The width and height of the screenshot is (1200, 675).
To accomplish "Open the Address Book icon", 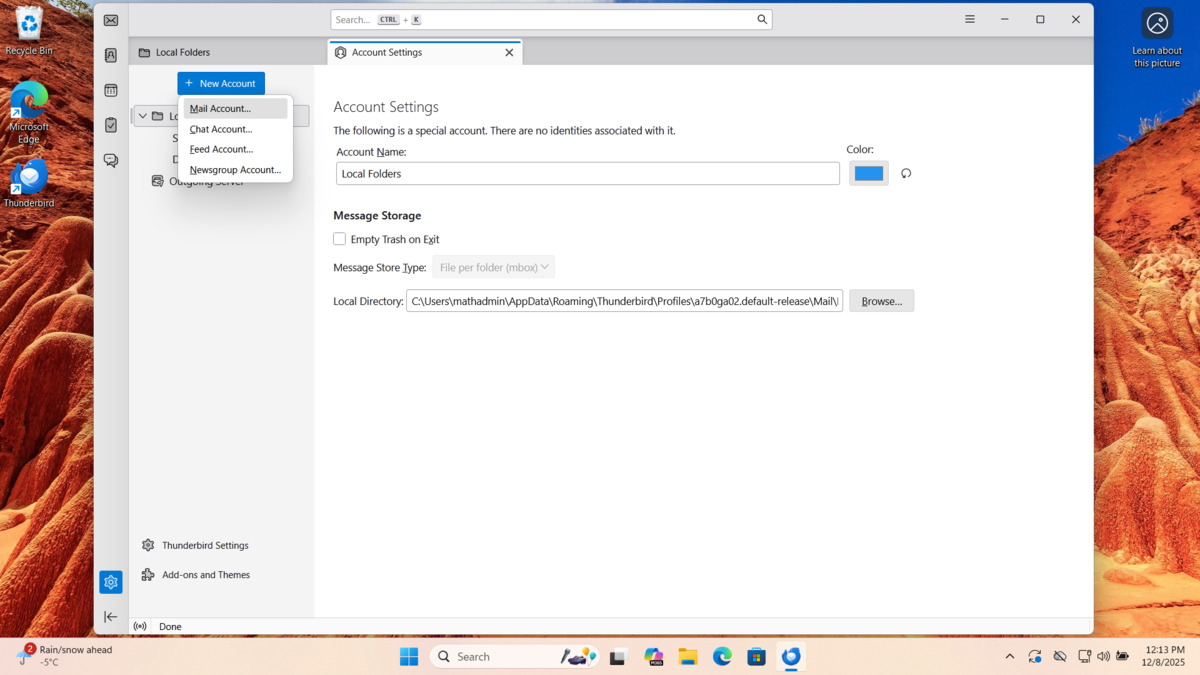I will (111, 56).
